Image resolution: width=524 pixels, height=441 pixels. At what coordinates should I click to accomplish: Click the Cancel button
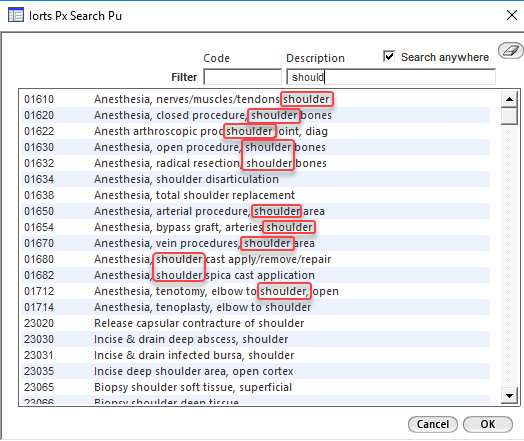coord(433,424)
